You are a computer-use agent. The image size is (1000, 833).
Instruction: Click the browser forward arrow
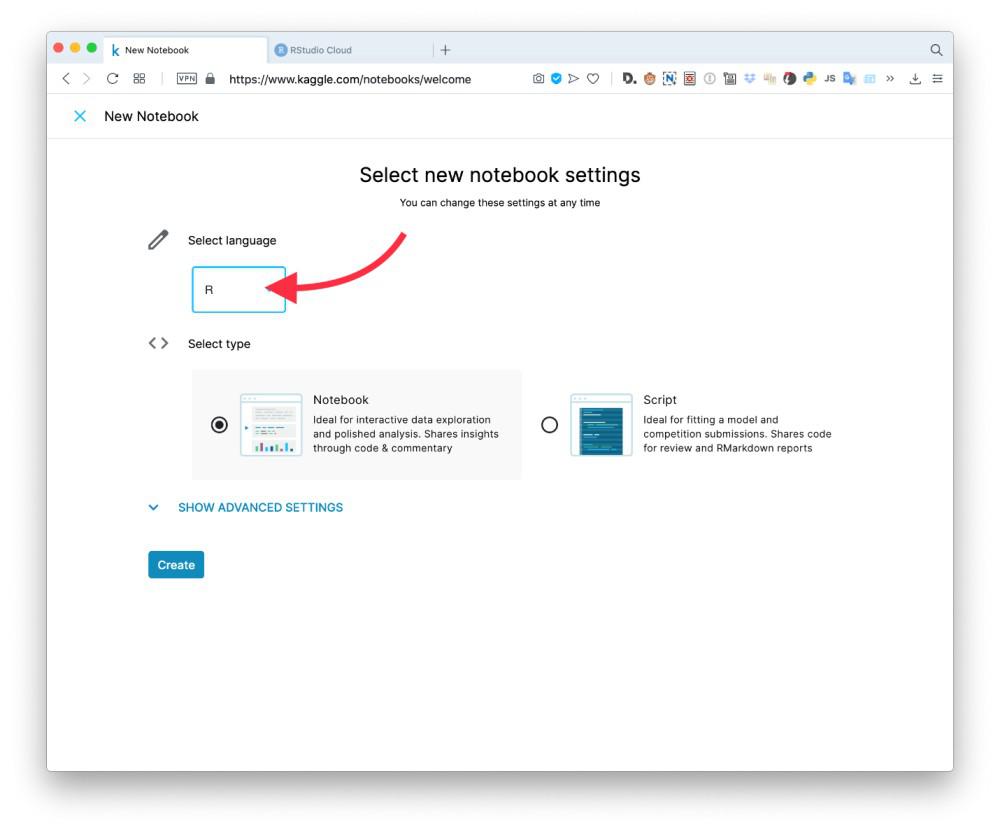86,78
